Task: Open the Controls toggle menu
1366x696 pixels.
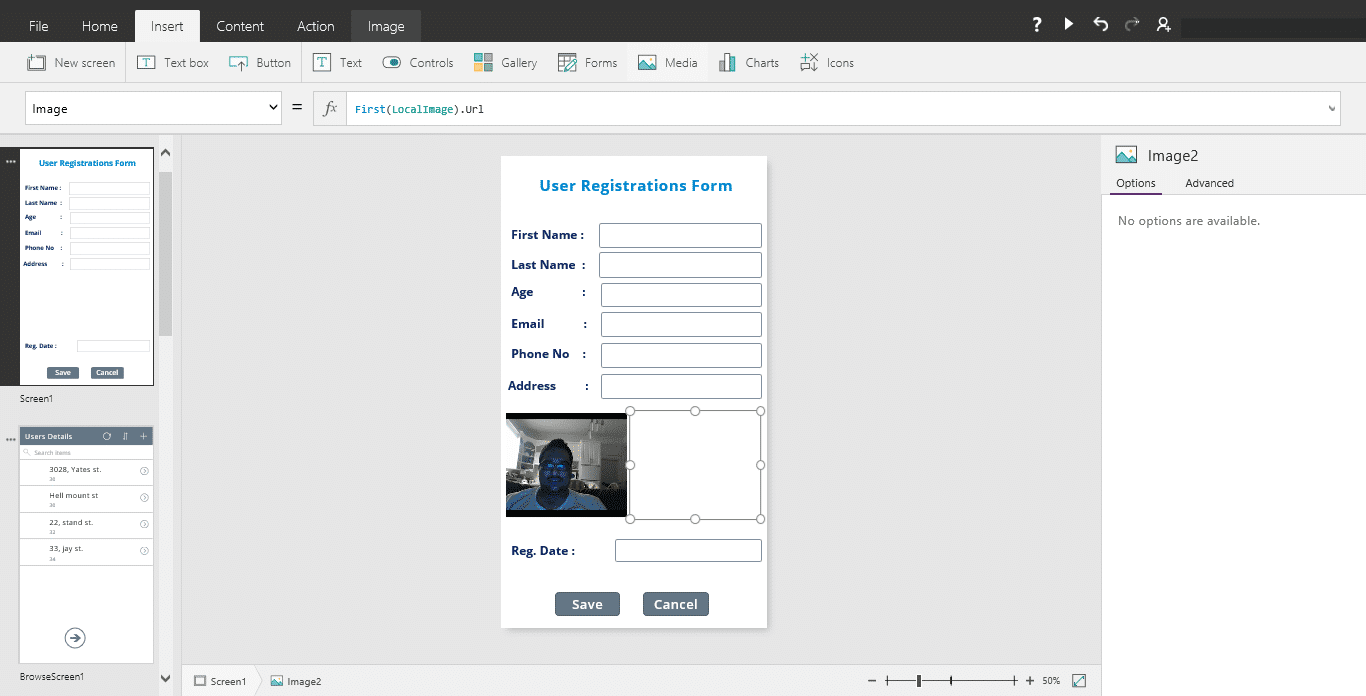Action: pyautogui.click(x=417, y=62)
